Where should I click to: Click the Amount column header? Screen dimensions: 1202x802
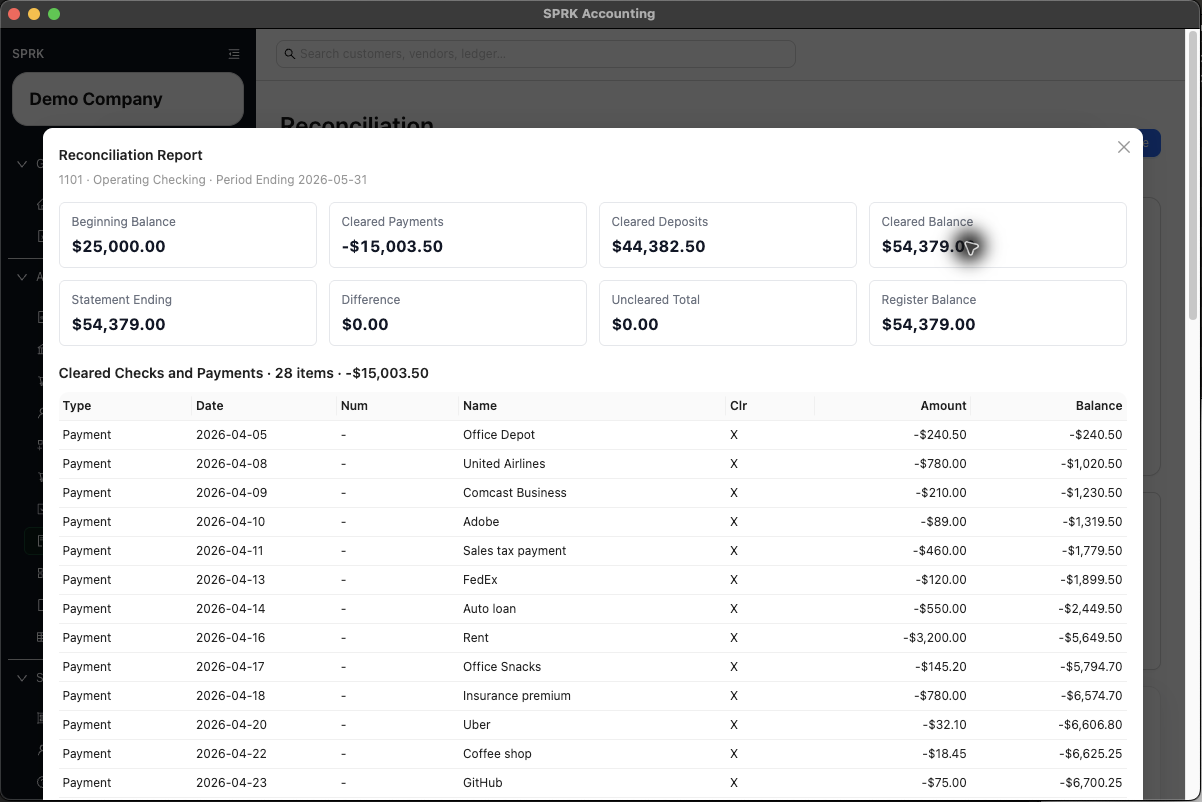pos(943,406)
